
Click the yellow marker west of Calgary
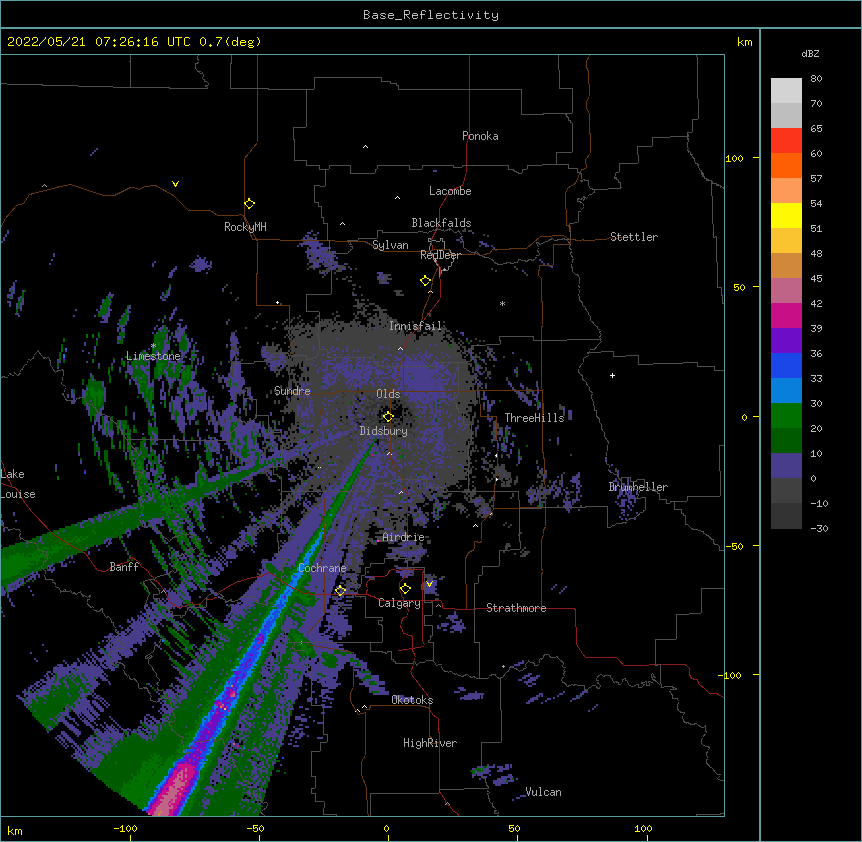tap(340, 591)
